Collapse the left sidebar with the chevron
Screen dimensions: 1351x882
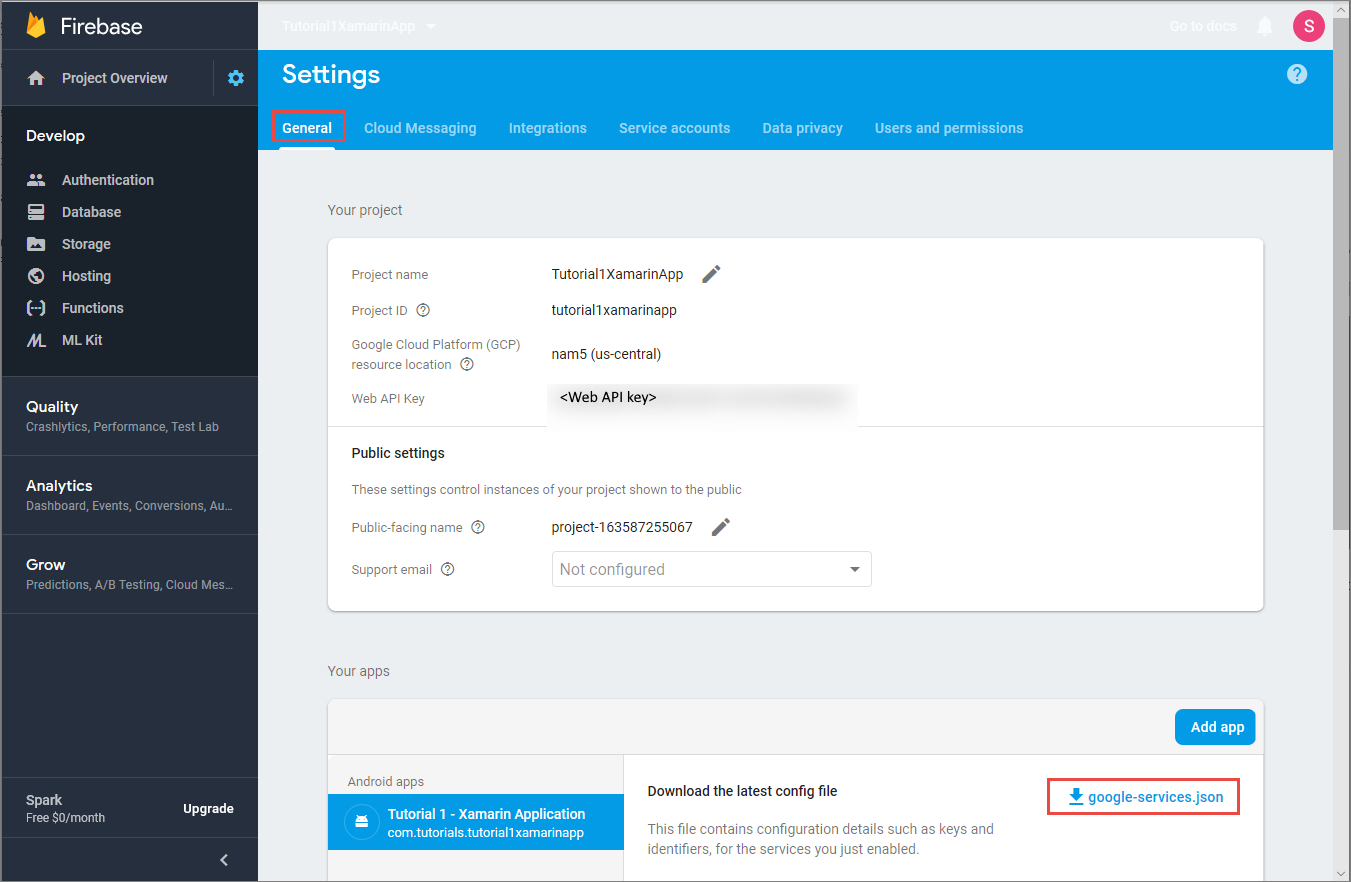[x=224, y=859]
